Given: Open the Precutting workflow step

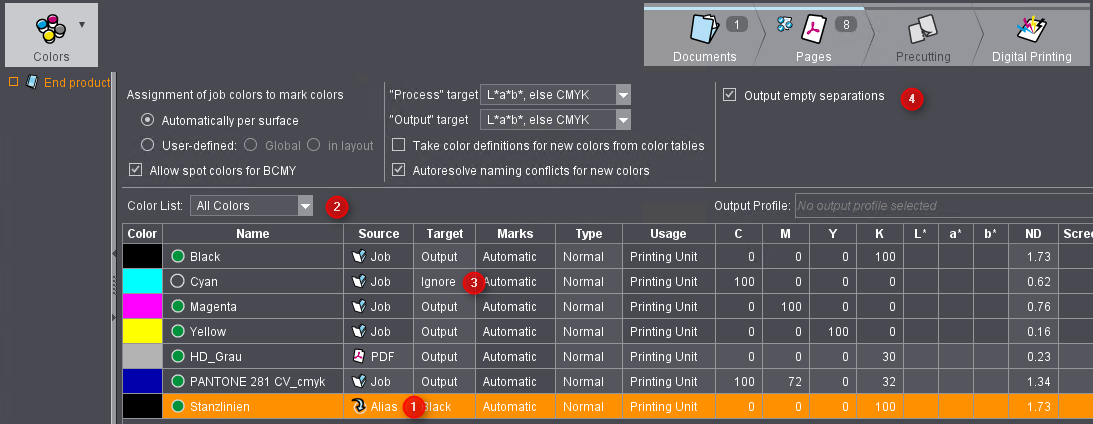Looking at the screenshot, I should click(x=922, y=38).
